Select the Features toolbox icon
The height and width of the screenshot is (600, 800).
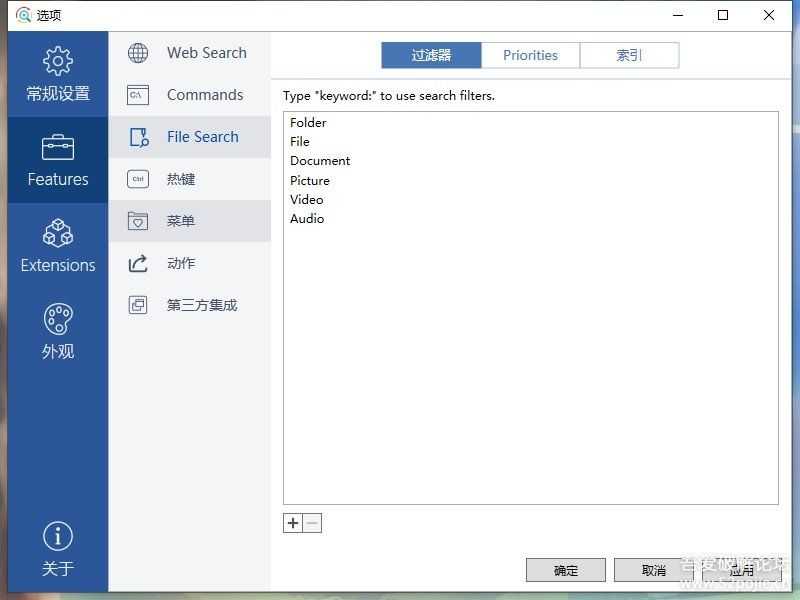(x=58, y=148)
